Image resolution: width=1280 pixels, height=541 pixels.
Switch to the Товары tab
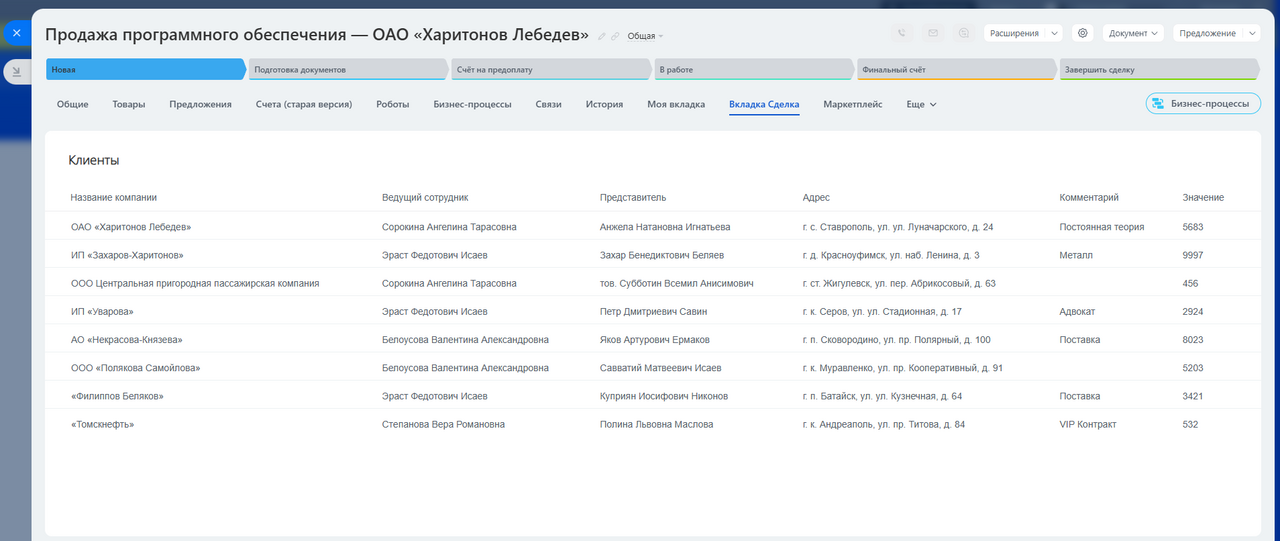128,104
